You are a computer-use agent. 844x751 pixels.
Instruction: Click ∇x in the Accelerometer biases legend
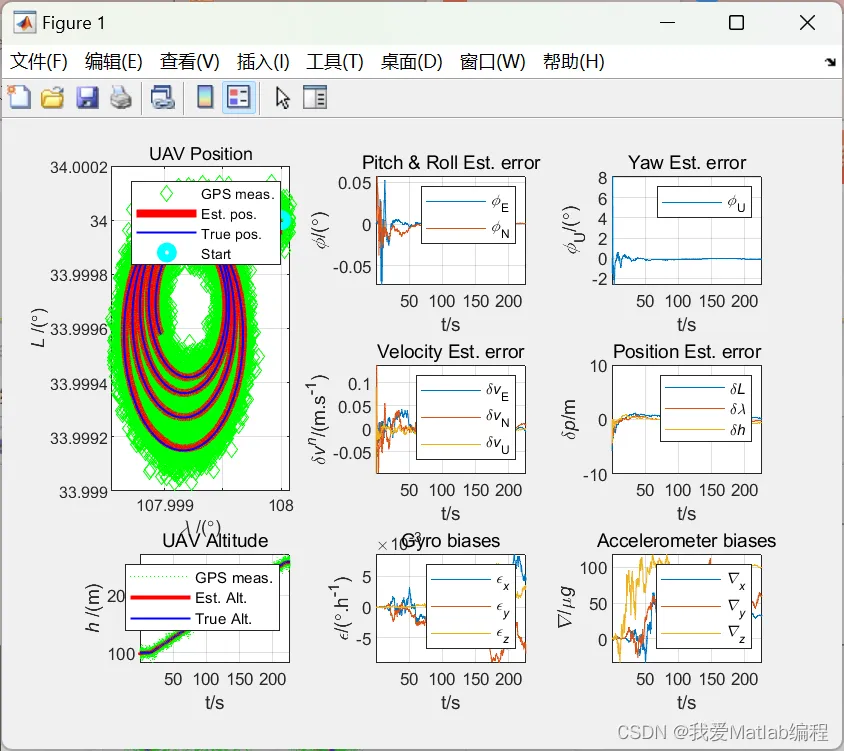point(737,581)
